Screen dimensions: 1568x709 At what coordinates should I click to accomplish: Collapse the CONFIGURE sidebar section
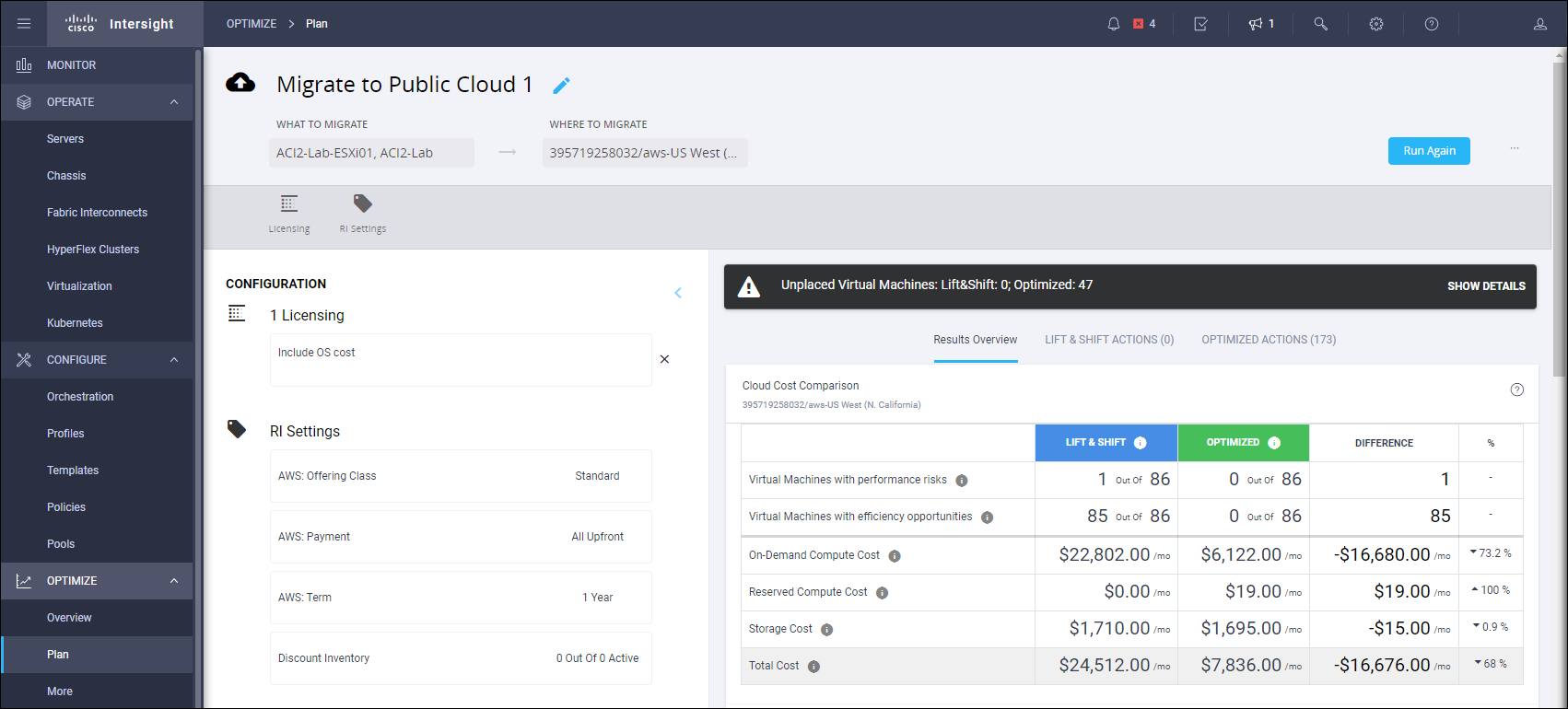(x=174, y=360)
